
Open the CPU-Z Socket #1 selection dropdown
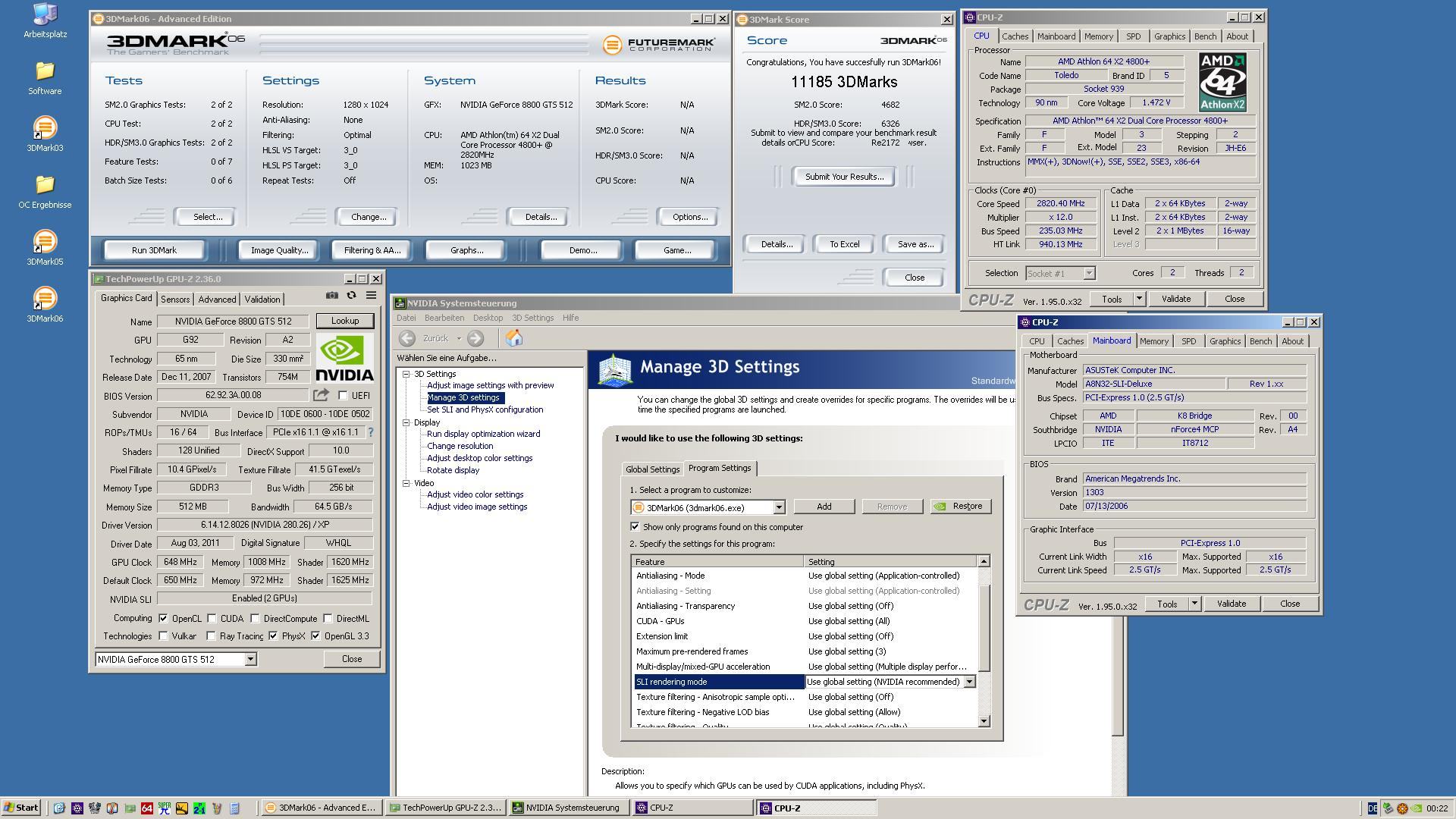pos(1089,273)
